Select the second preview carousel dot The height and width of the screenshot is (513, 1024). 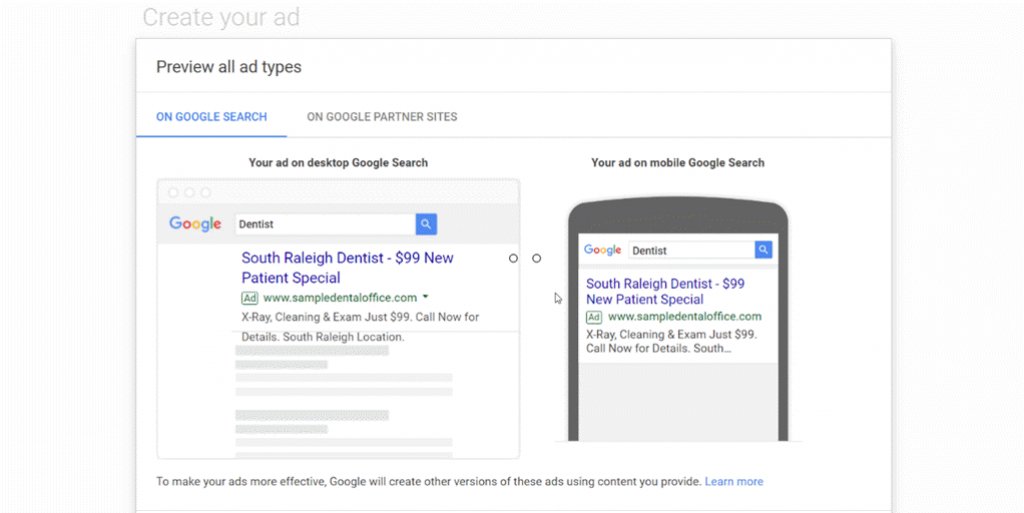536,258
